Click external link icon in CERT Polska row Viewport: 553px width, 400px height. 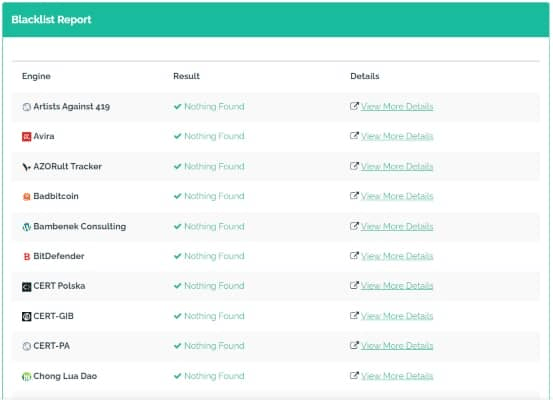(x=354, y=285)
